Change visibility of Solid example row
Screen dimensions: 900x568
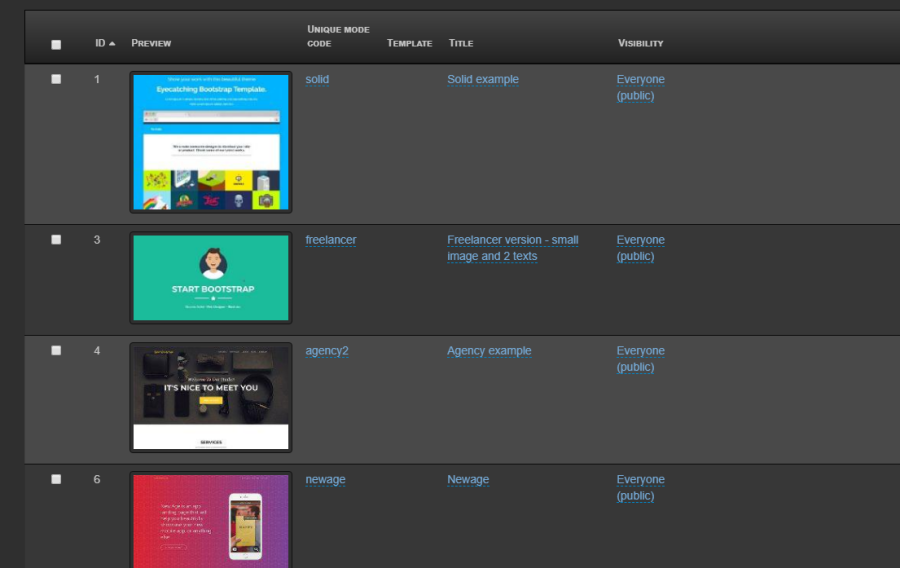(641, 87)
